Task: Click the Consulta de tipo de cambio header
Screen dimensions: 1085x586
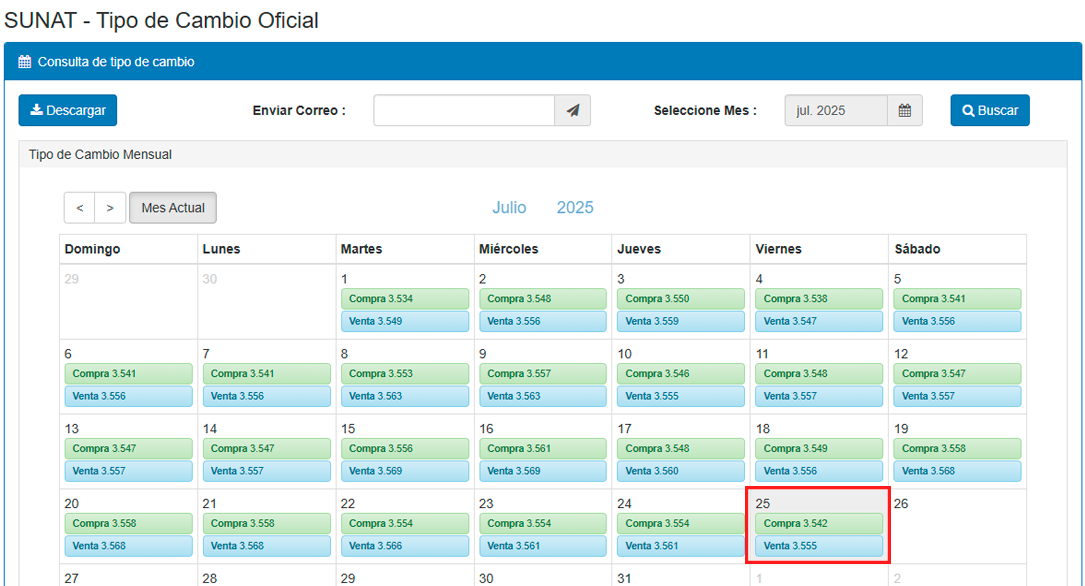Action: [543, 62]
